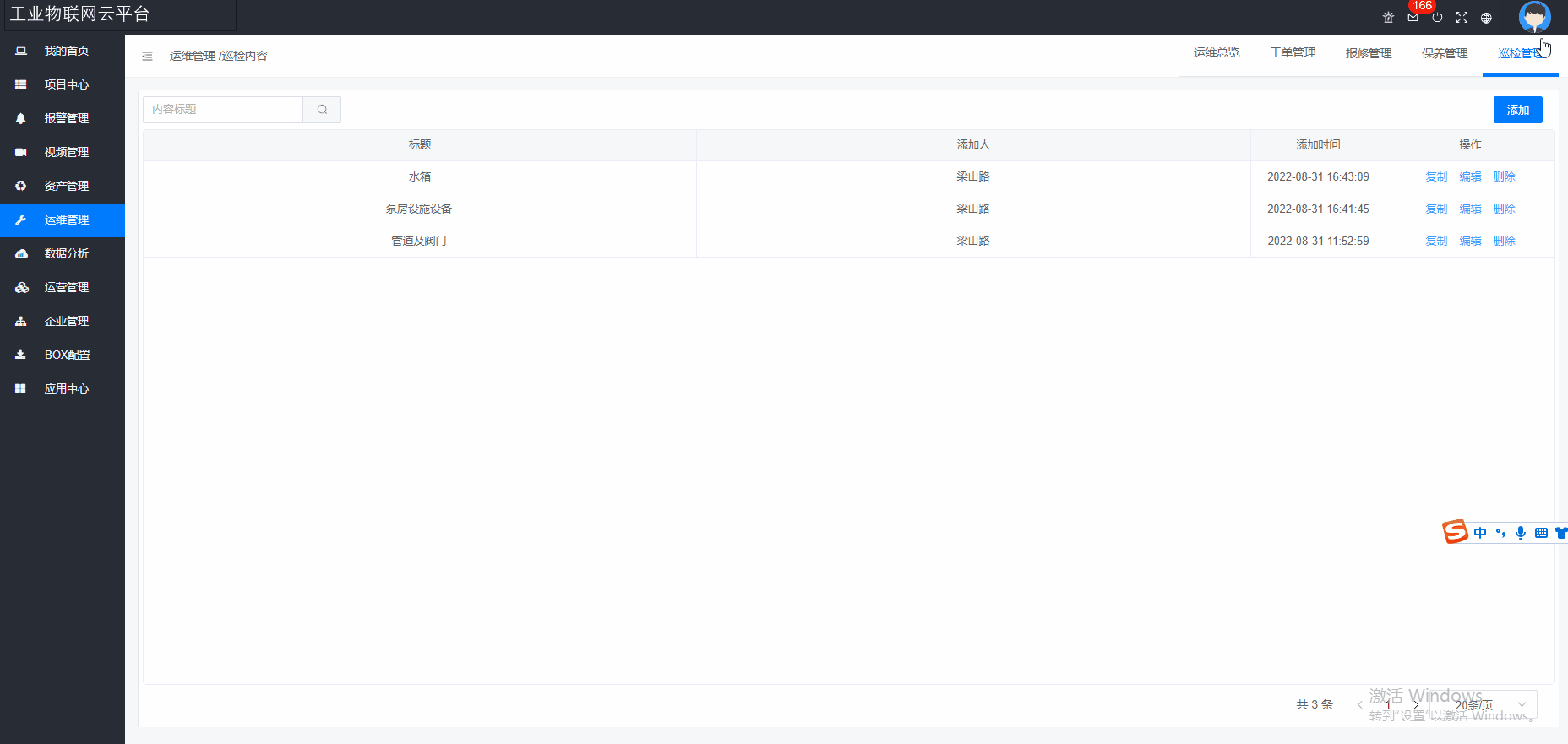This screenshot has width=1568, height=744.
Task: Open the user avatar menu
Action: pos(1534,17)
